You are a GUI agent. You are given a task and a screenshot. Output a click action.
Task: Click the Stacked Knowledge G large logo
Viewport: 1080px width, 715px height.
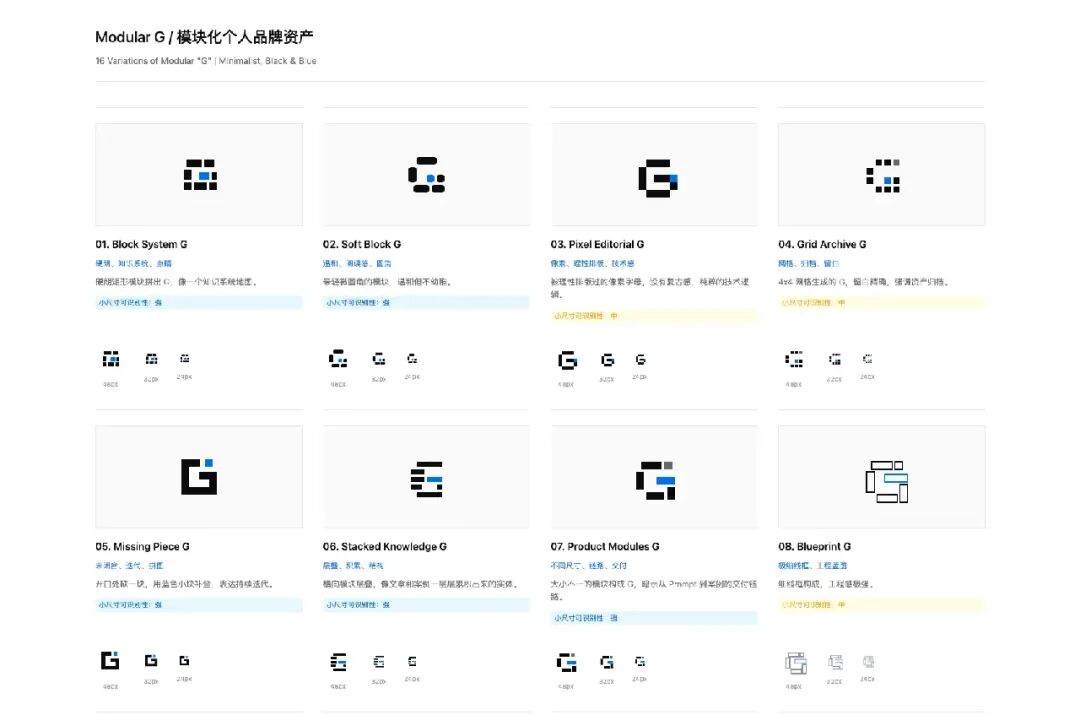tap(426, 479)
